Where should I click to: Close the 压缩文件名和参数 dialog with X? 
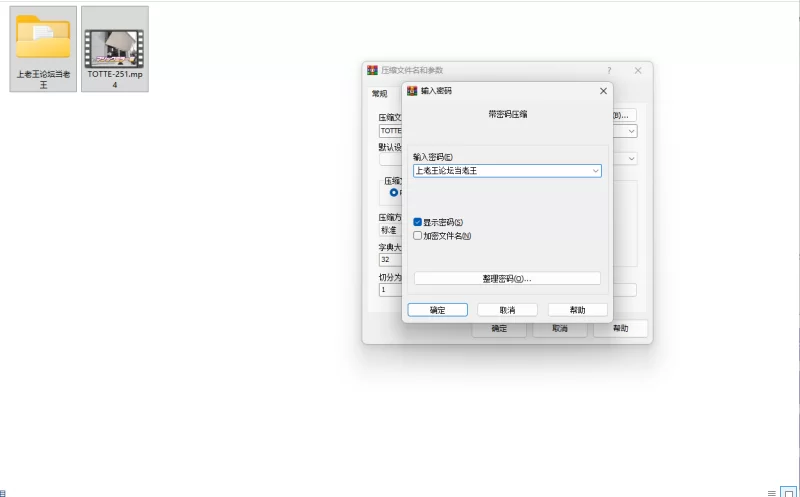[x=638, y=70]
